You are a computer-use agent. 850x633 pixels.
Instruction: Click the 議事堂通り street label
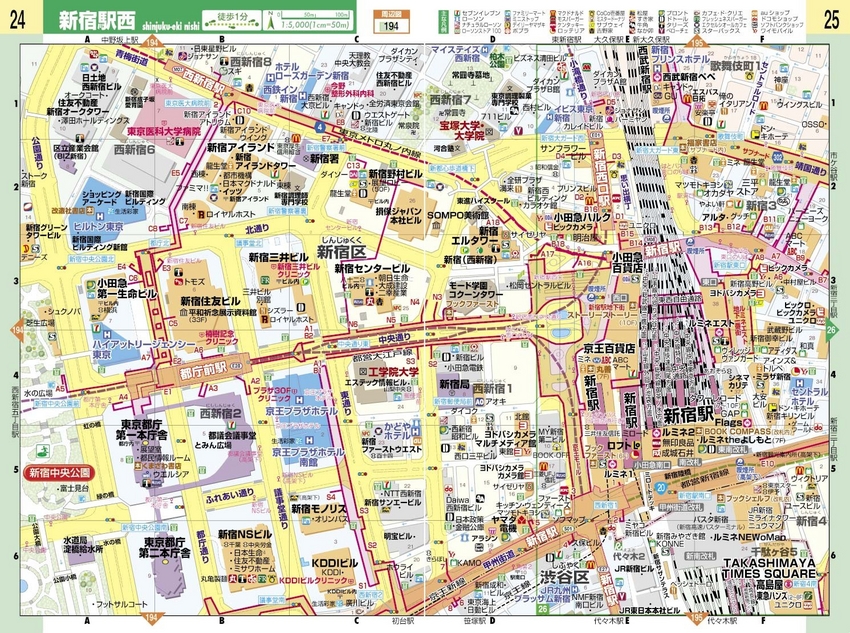pos(282,508)
